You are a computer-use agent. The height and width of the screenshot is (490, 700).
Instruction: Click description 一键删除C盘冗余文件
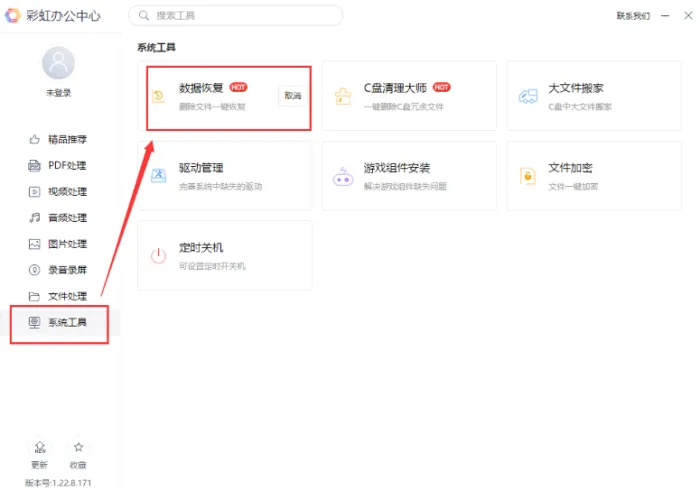(404, 107)
